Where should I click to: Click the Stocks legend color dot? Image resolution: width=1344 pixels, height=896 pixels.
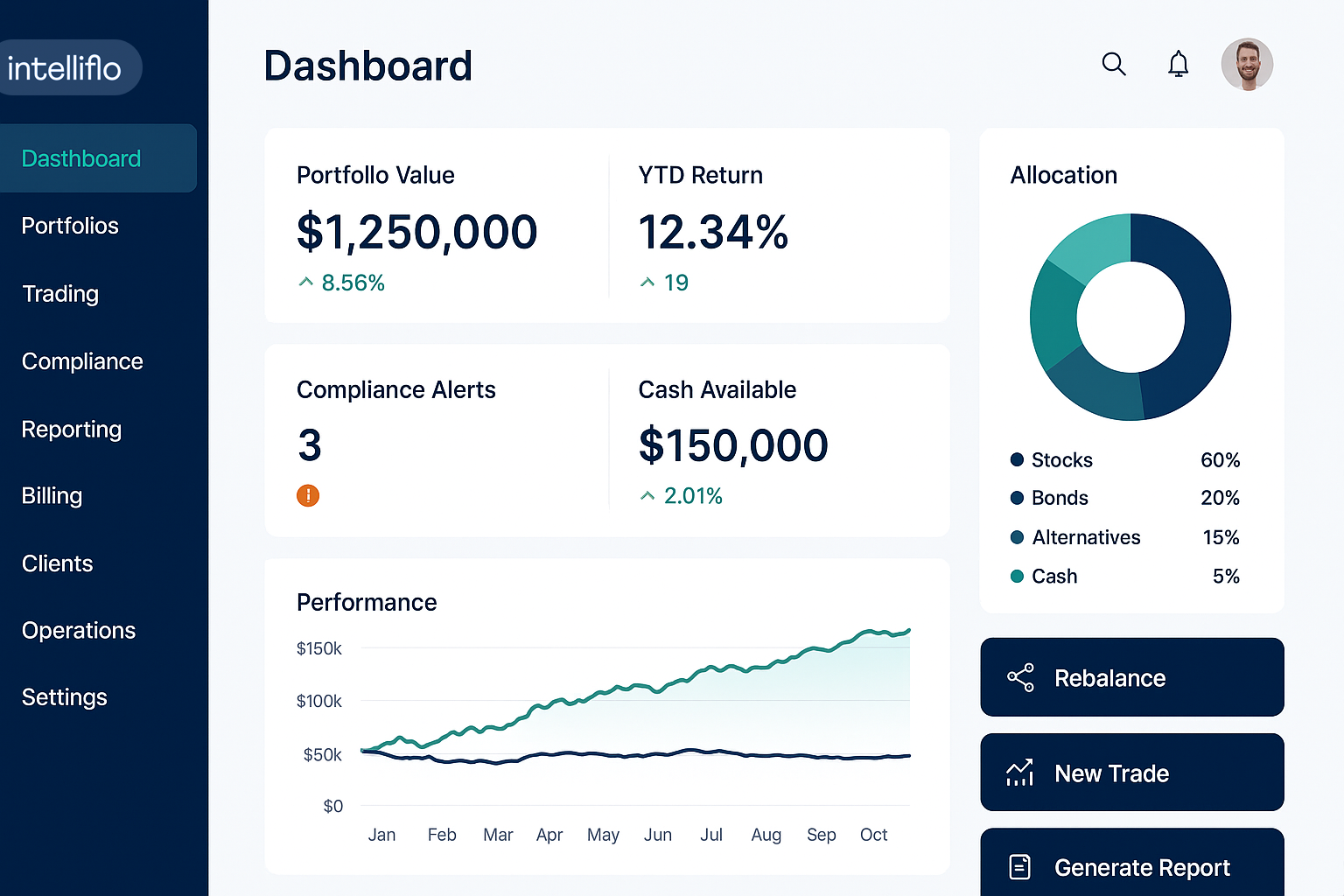tap(1017, 460)
